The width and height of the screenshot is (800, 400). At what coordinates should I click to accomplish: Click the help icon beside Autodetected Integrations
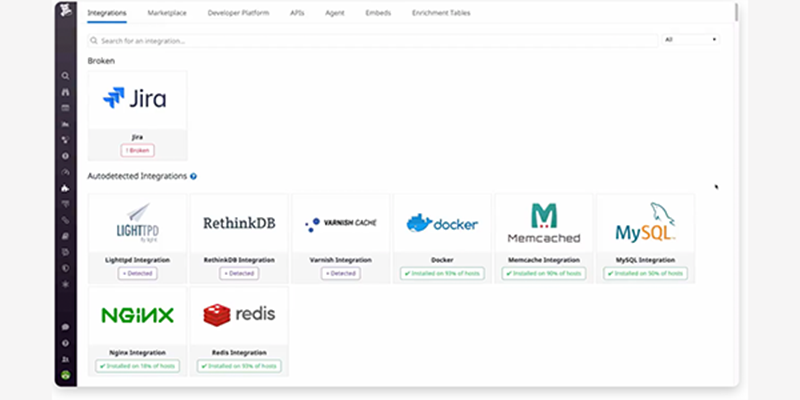[193, 177]
